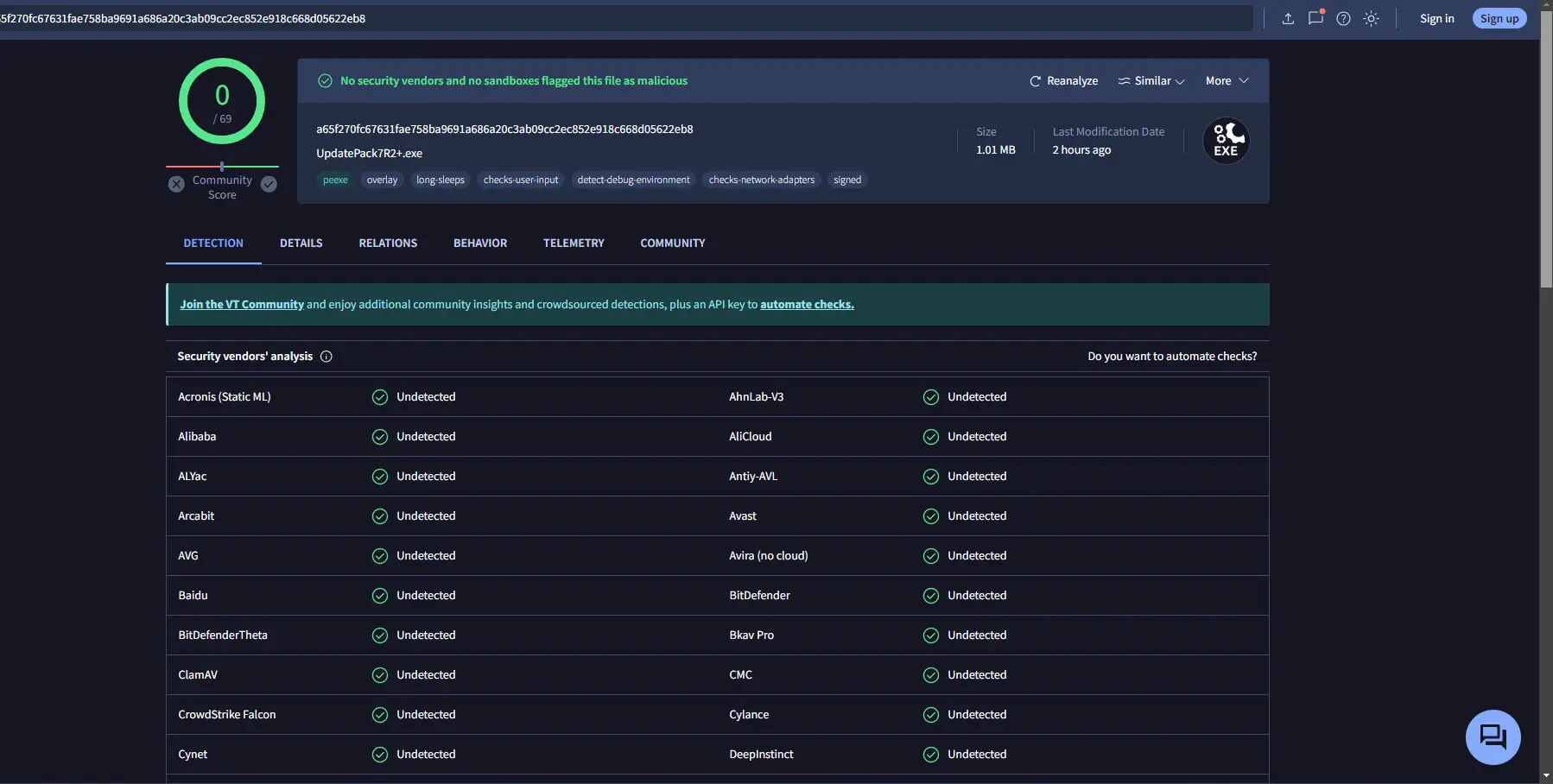The image size is (1553, 784).
Task: Click the green check icon next to Acronis
Action: pyautogui.click(x=379, y=397)
